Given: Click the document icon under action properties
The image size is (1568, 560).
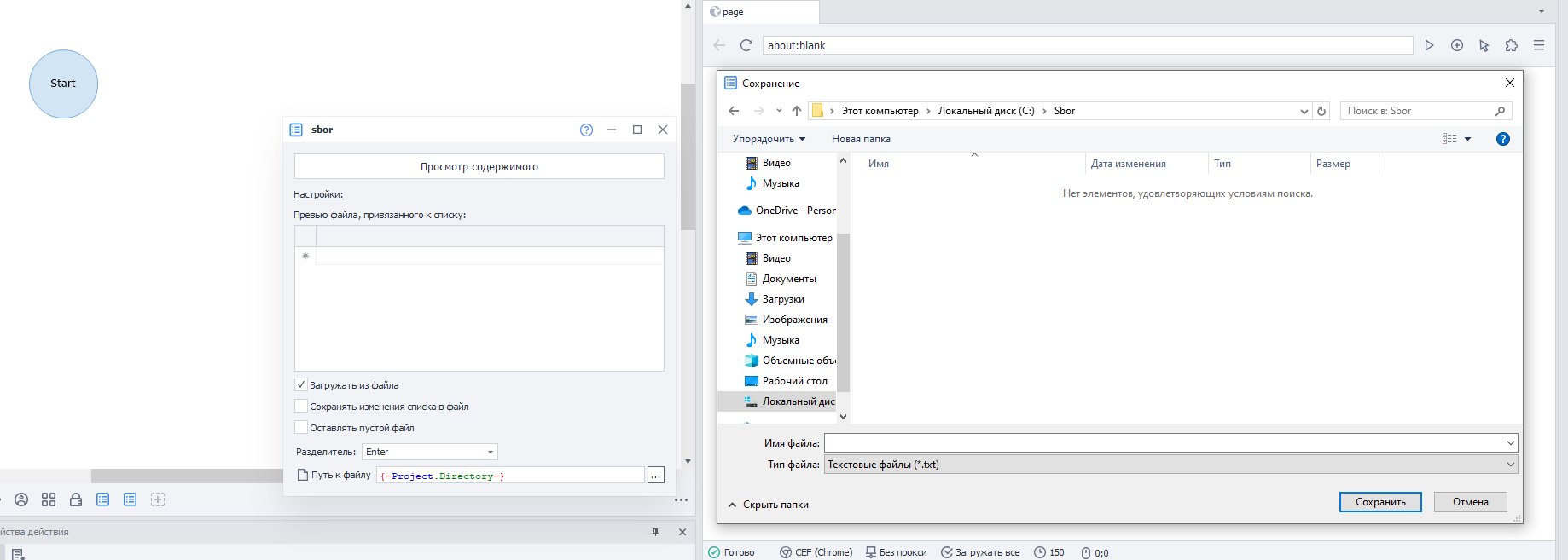Looking at the screenshot, I should [x=18, y=553].
